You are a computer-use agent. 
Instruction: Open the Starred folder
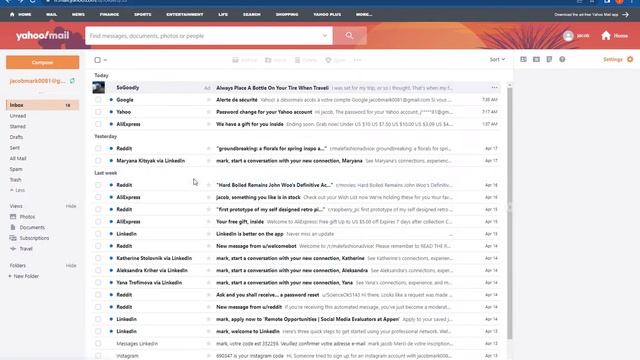[18, 127]
